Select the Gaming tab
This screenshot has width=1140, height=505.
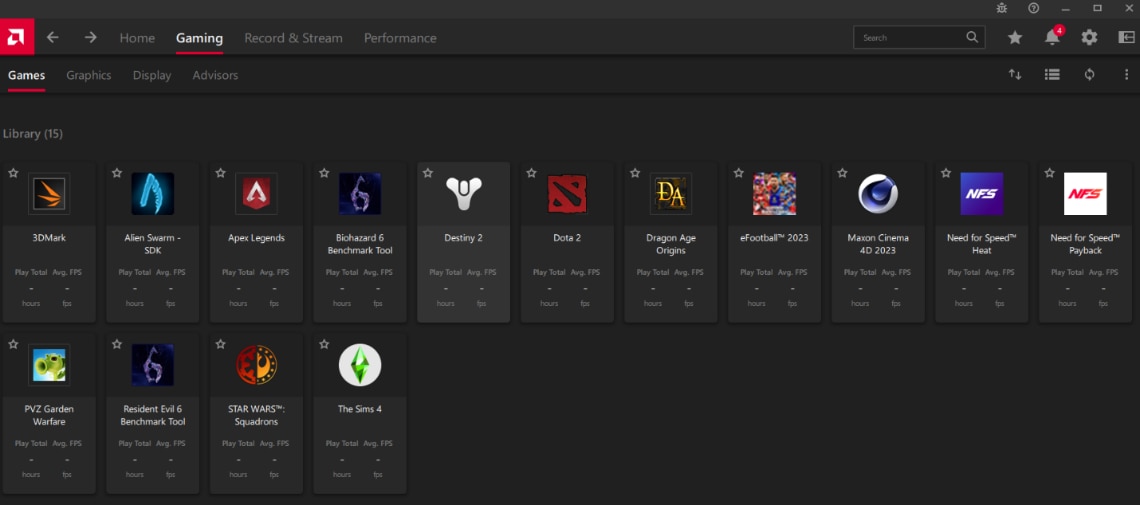coord(199,38)
